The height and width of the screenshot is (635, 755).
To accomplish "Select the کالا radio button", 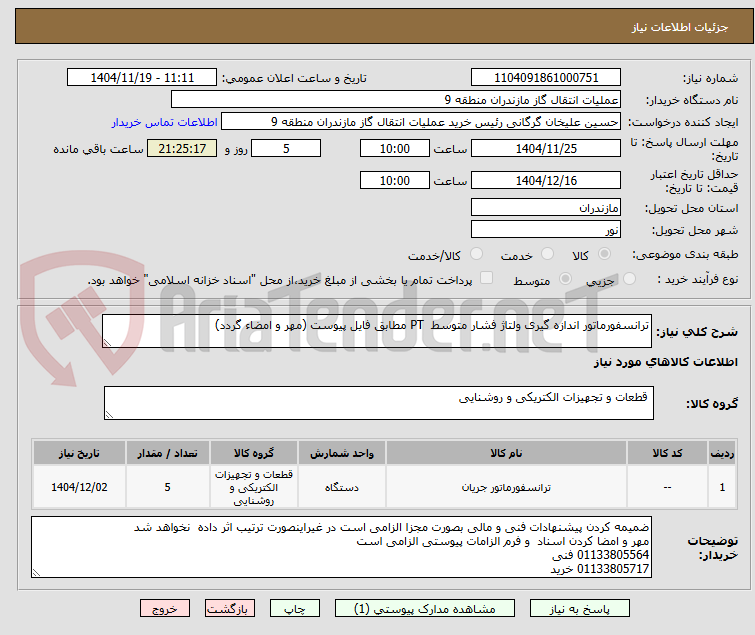I will pos(604,254).
